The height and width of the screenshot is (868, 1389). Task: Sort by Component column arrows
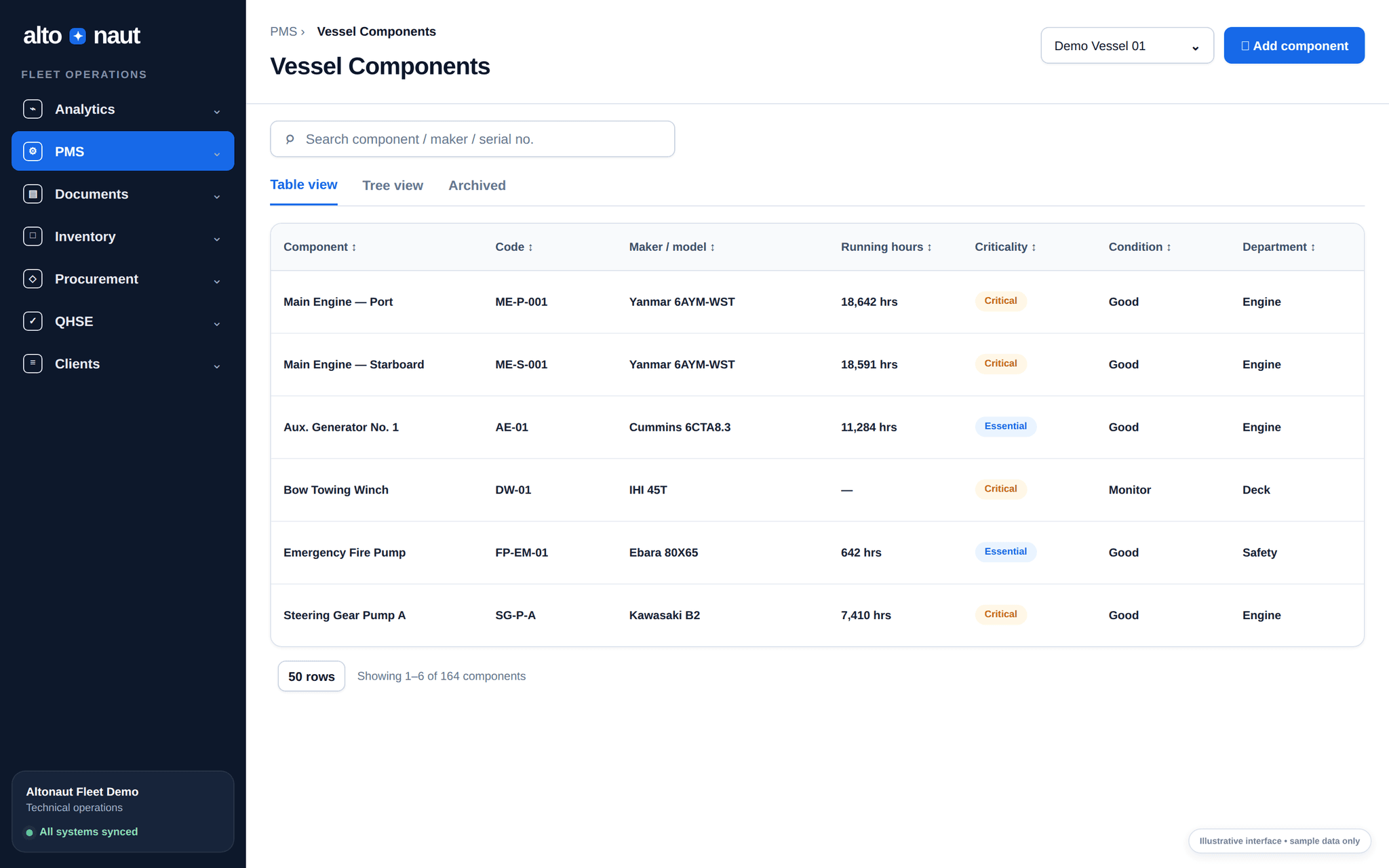(x=354, y=248)
